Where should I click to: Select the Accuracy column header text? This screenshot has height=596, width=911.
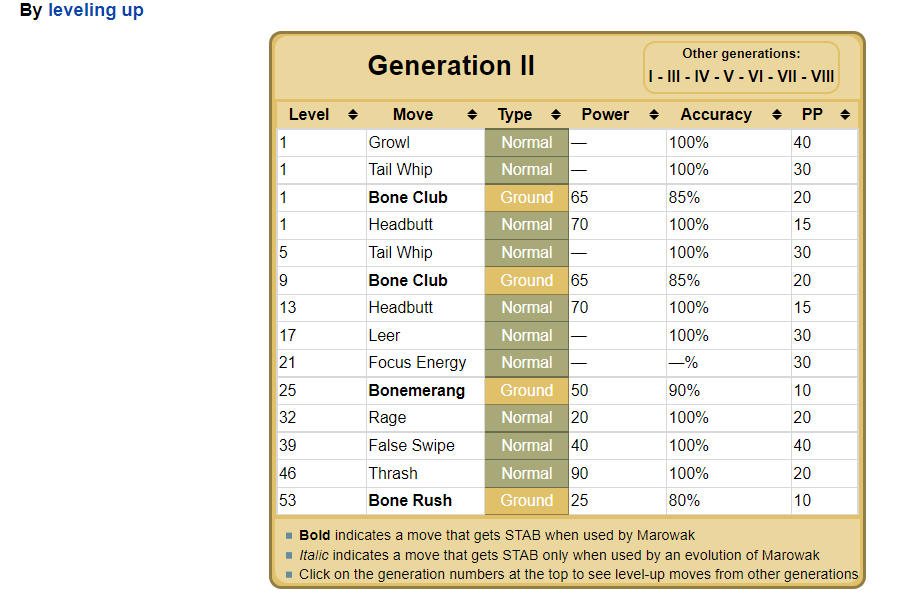click(x=716, y=114)
